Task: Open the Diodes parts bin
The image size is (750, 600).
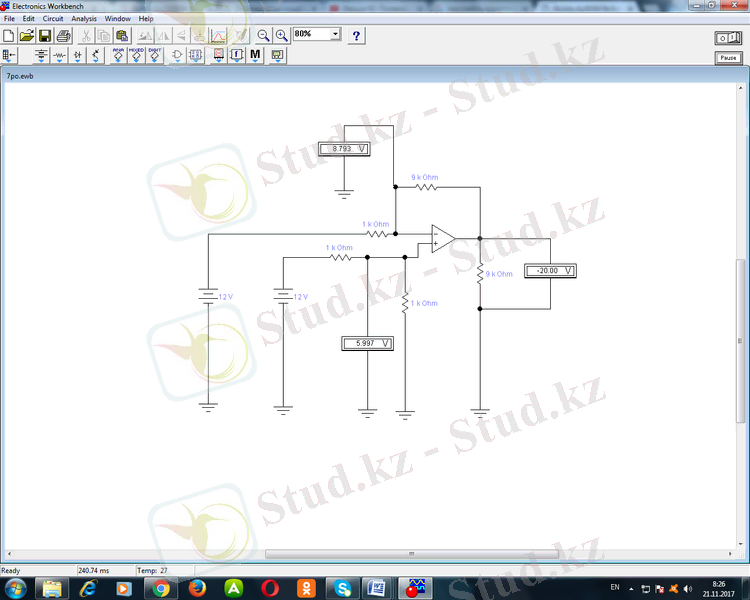Action: click(77, 56)
